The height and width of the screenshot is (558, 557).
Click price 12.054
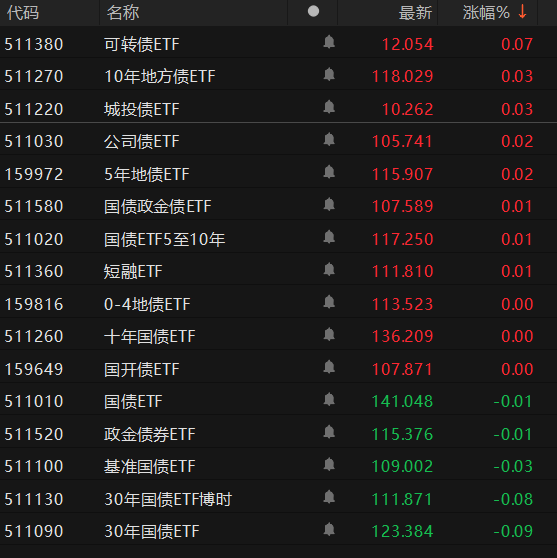click(408, 44)
